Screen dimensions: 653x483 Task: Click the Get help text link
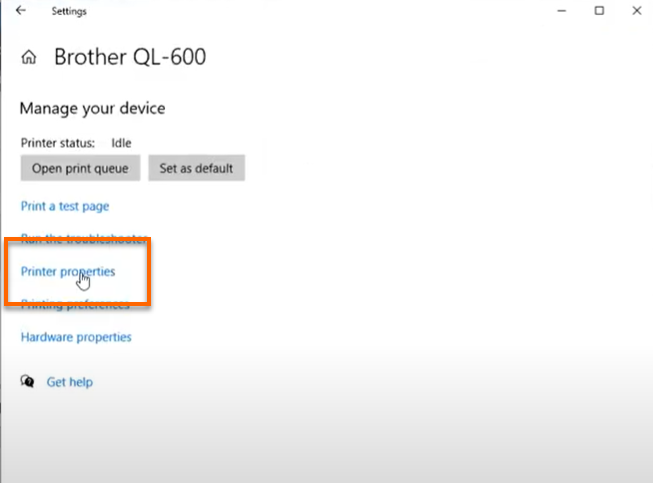tap(70, 382)
